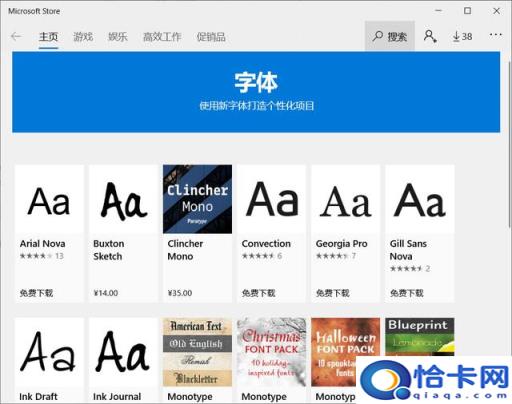The image size is (512, 404).
Task: Open the three-dot more options menu
Action: [x=496, y=35]
